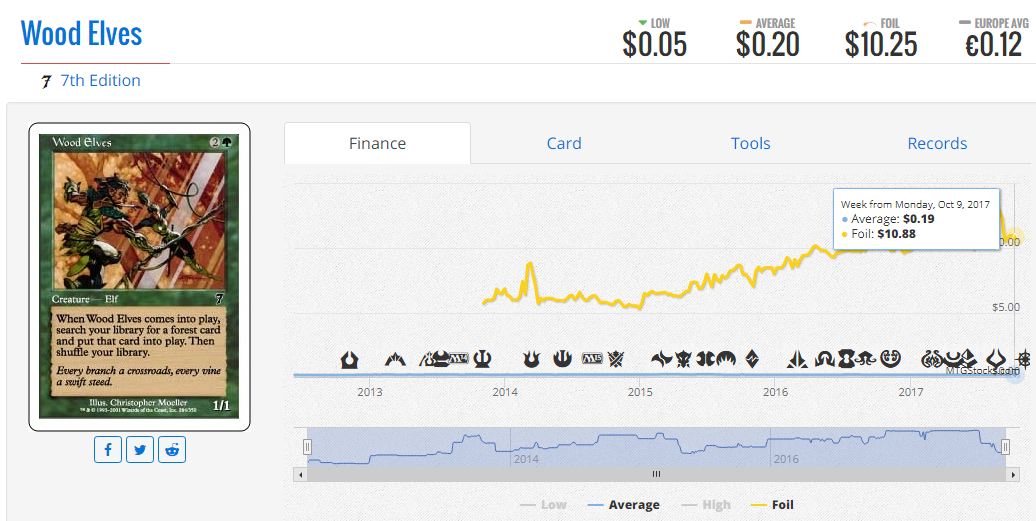Click the 2015 x-axis year label
Screen dimensions: 1036x521
coord(640,392)
